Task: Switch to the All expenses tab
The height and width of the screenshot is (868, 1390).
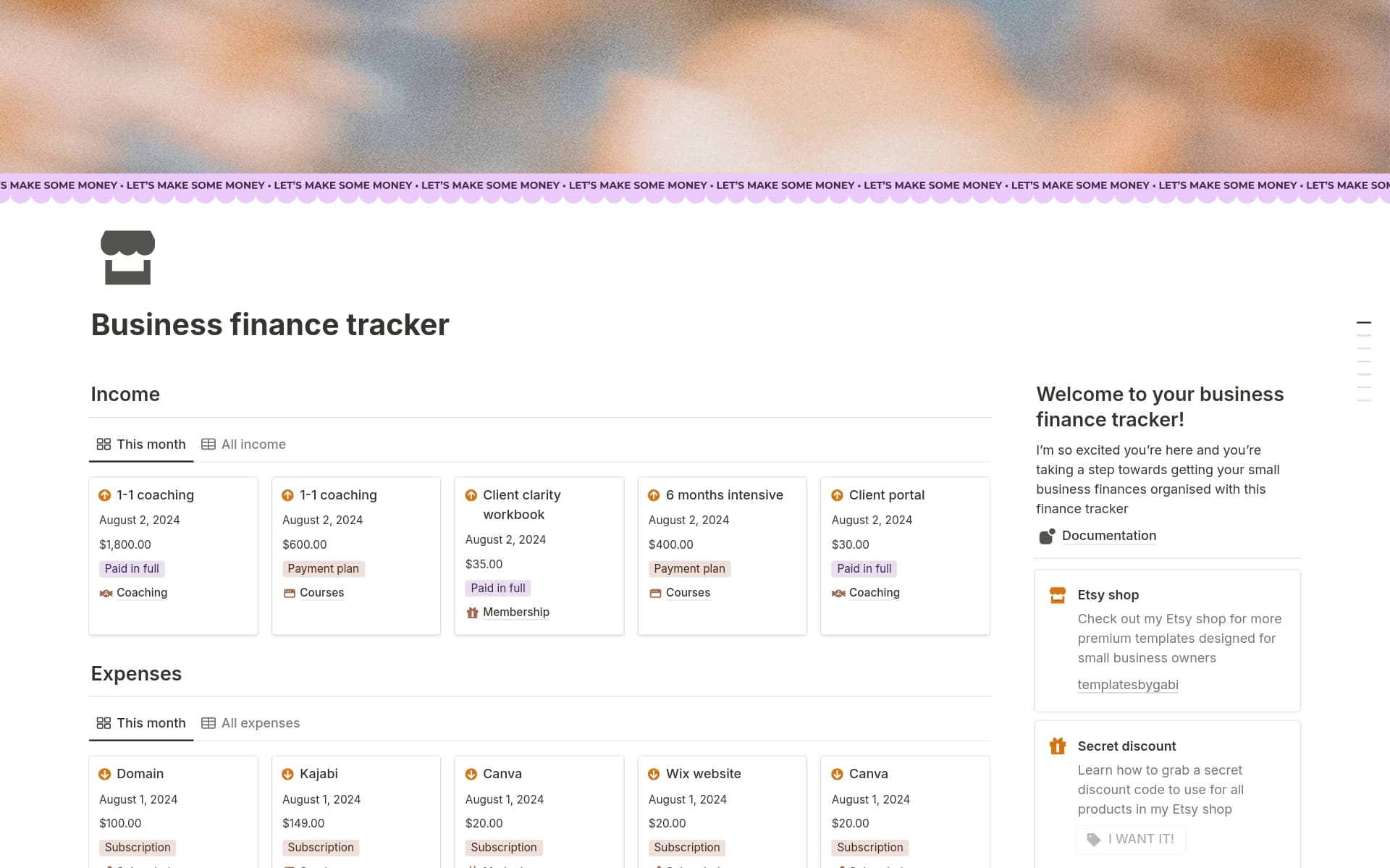Action: pyautogui.click(x=260, y=722)
